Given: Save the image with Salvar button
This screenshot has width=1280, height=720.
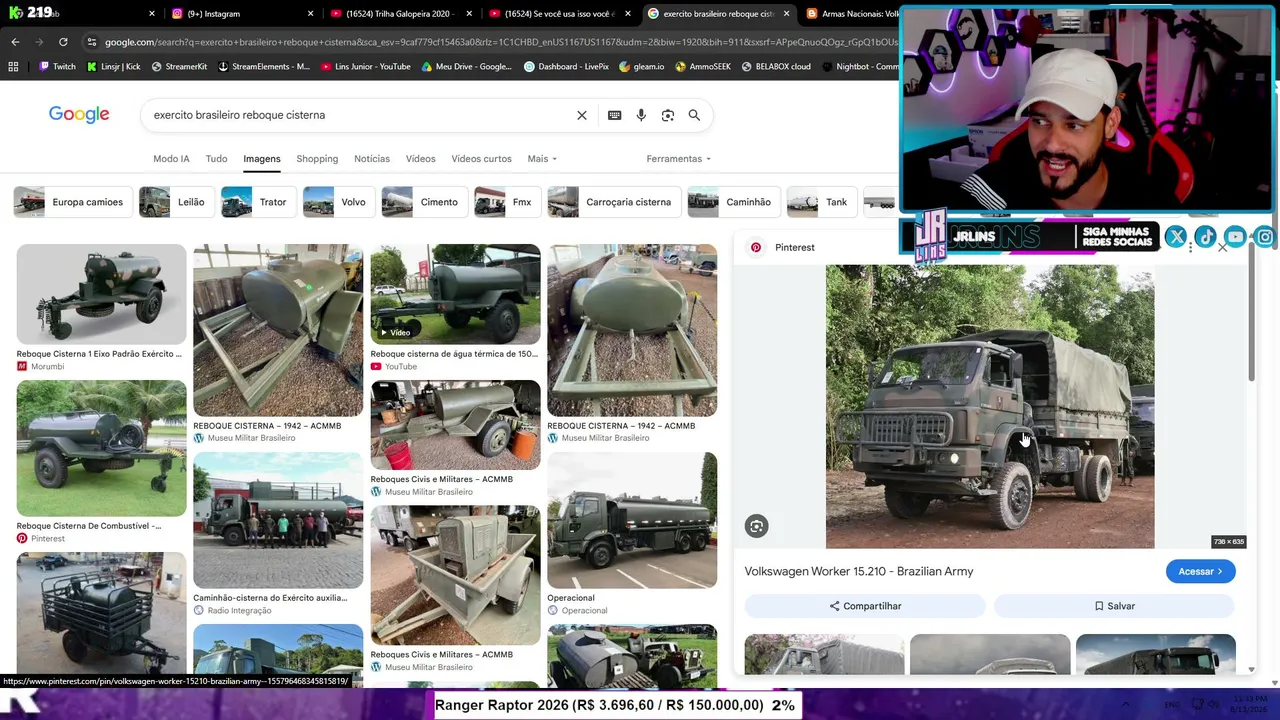Looking at the screenshot, I should click(x=1114, y=606).
